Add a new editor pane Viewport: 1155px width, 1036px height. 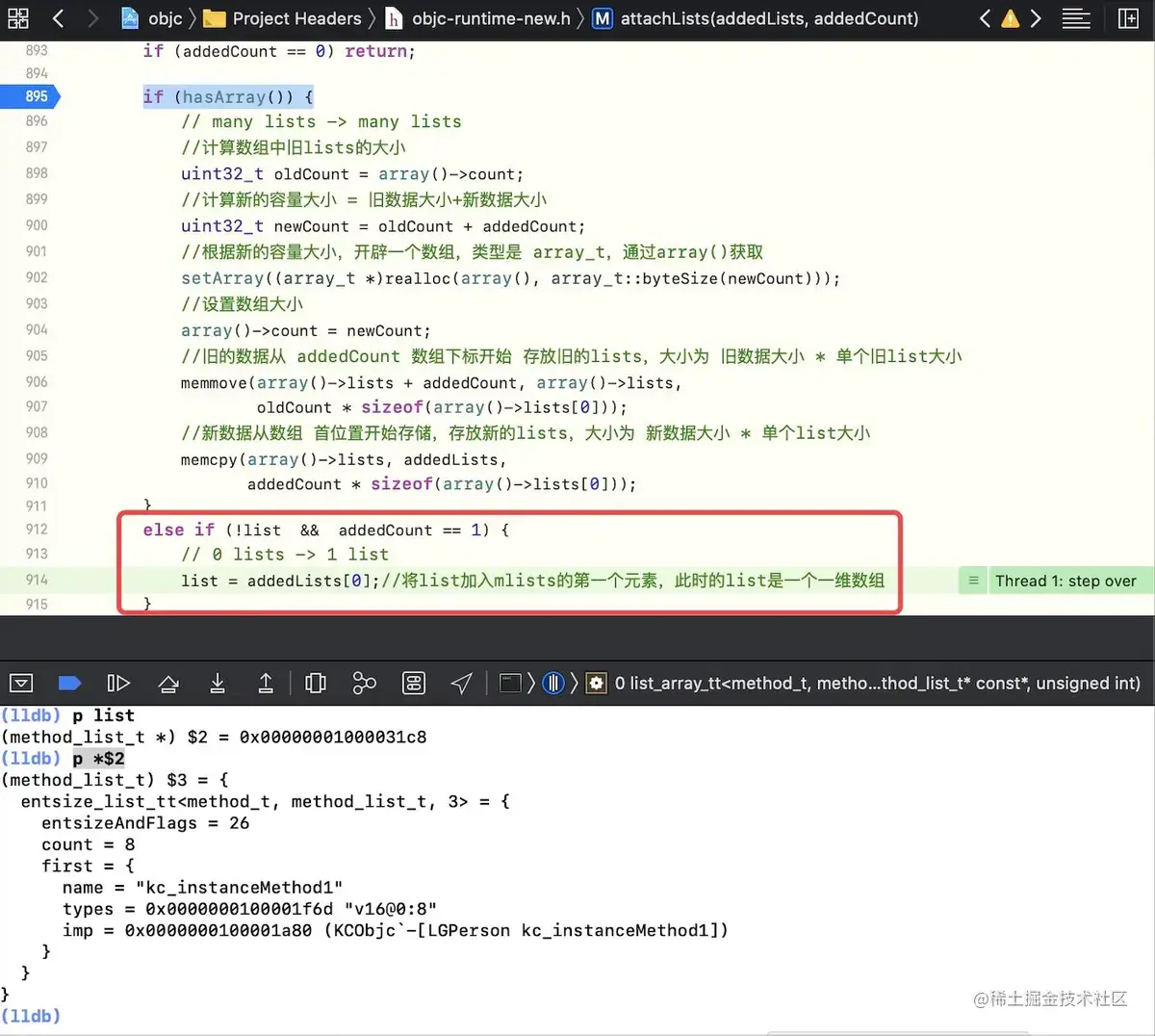click(x=1129, y=18)
